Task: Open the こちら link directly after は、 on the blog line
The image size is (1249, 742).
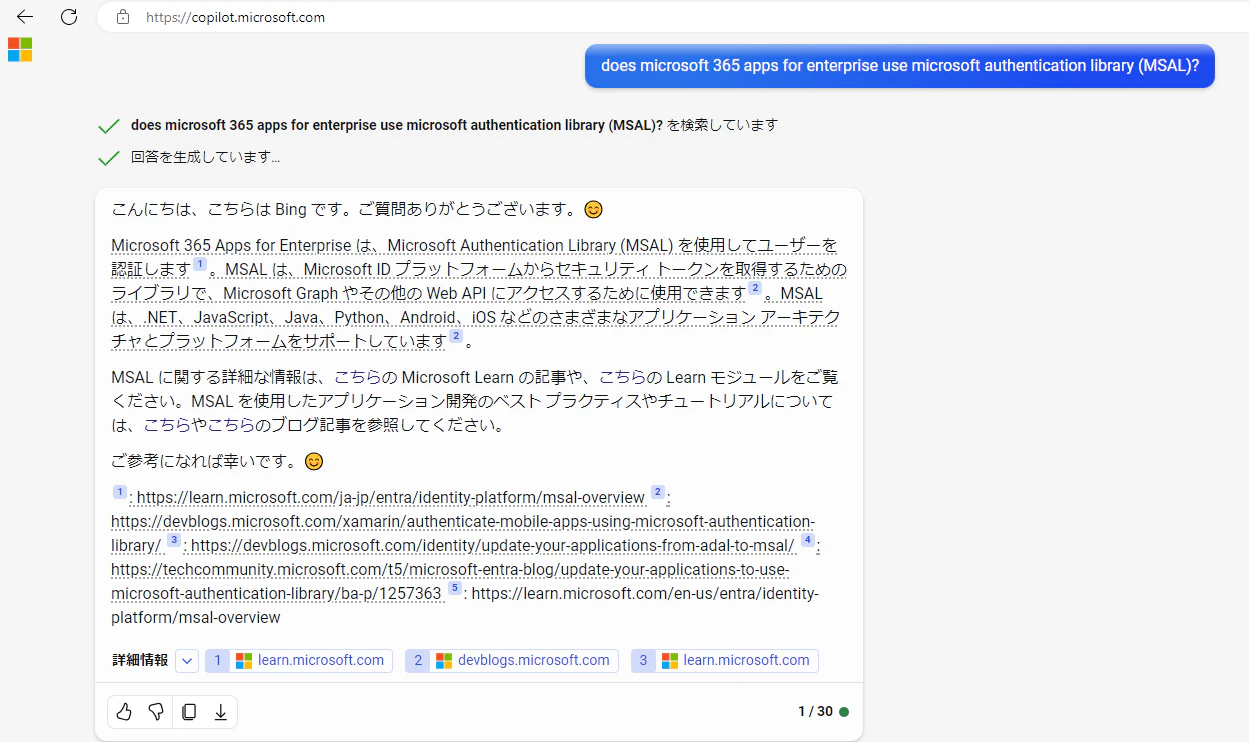Action: coord(167,426)
